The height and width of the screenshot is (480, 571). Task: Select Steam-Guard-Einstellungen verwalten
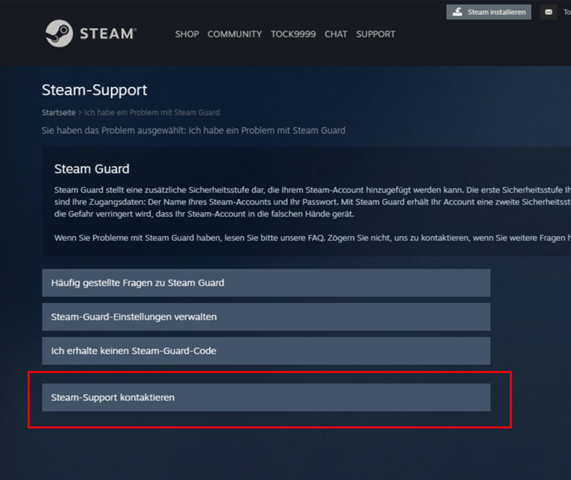point(266,317)
